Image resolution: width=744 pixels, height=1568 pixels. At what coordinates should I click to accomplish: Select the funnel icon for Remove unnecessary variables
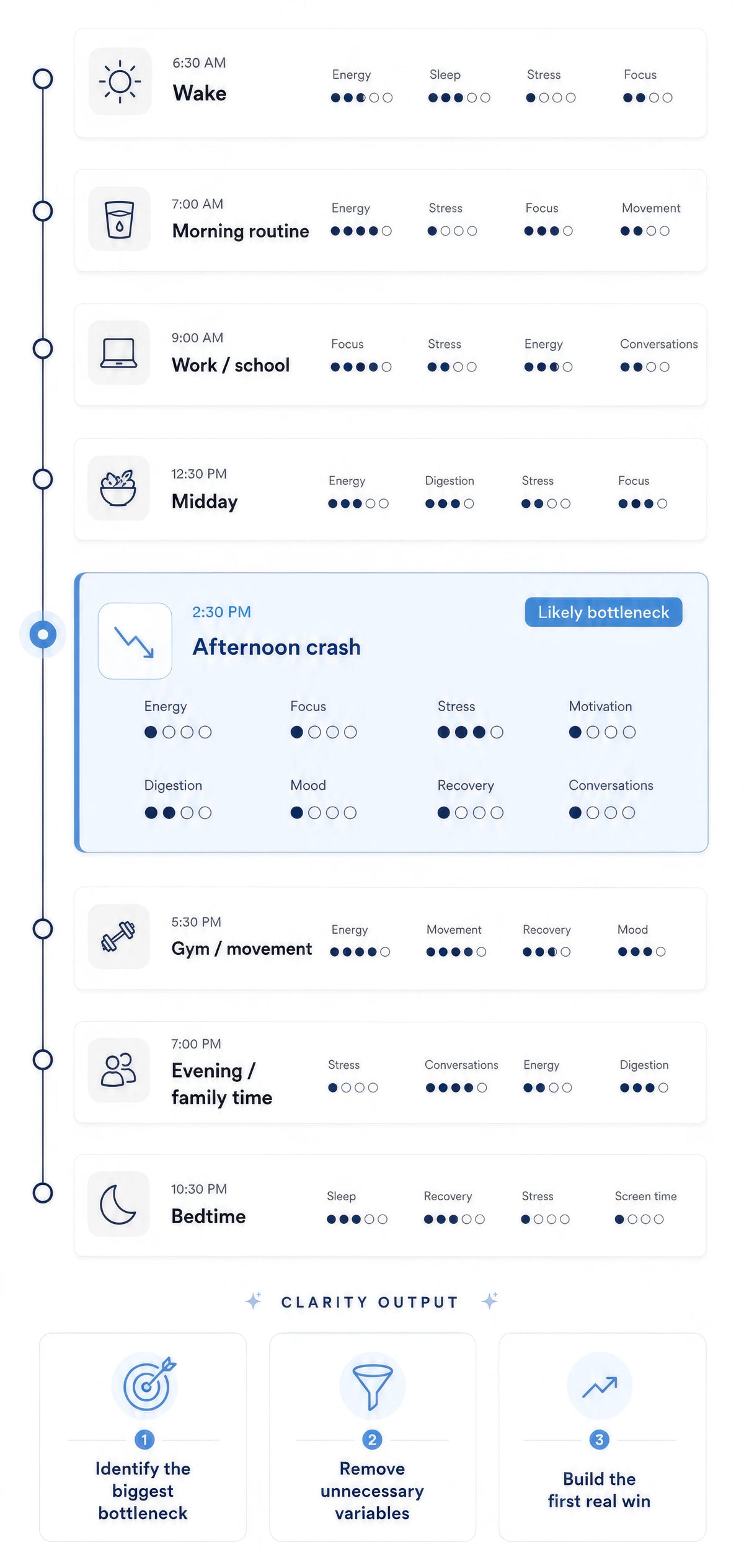(x=372, y=1386)
